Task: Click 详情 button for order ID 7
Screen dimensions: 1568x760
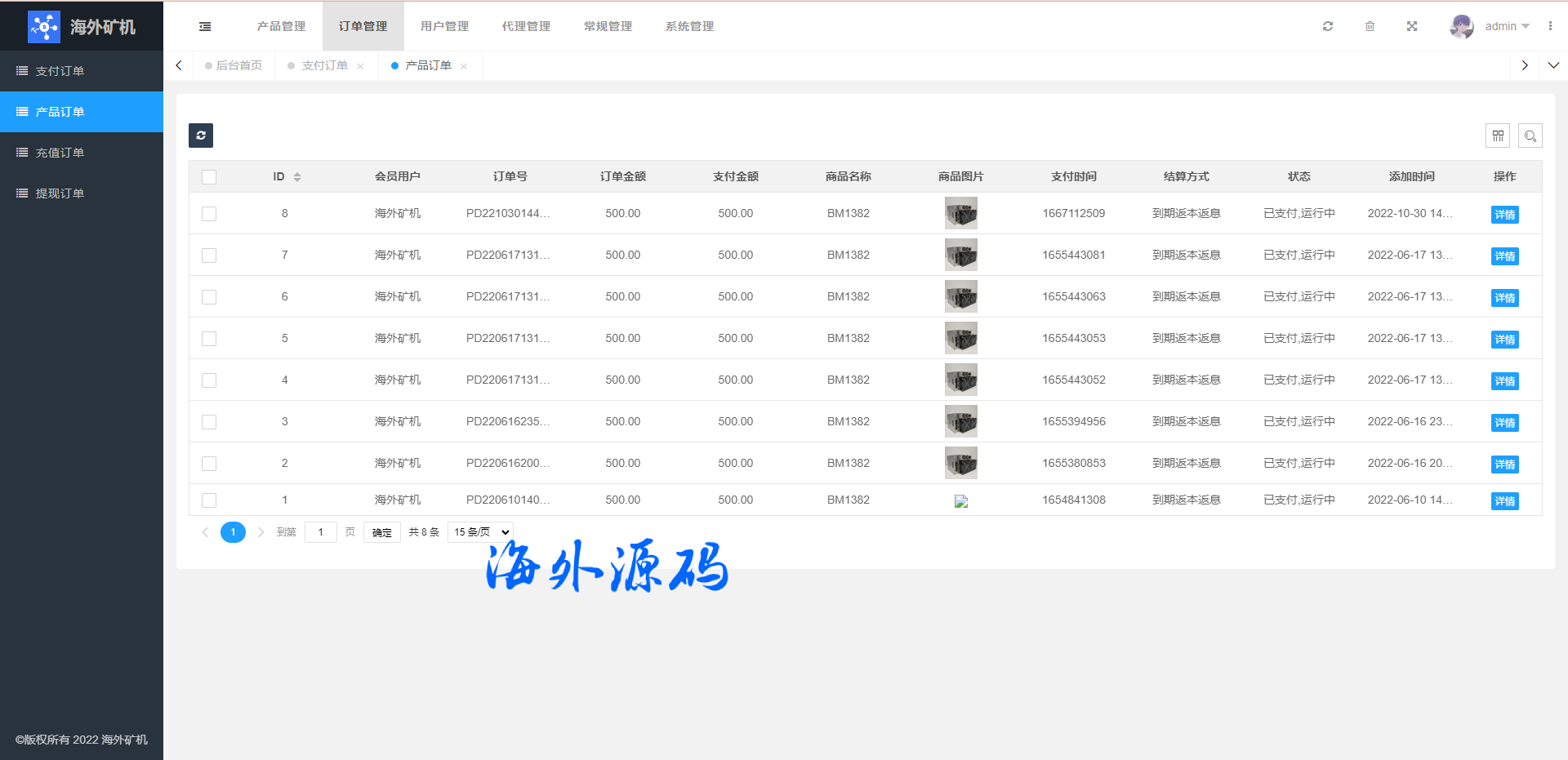Action: point(1504,256)
